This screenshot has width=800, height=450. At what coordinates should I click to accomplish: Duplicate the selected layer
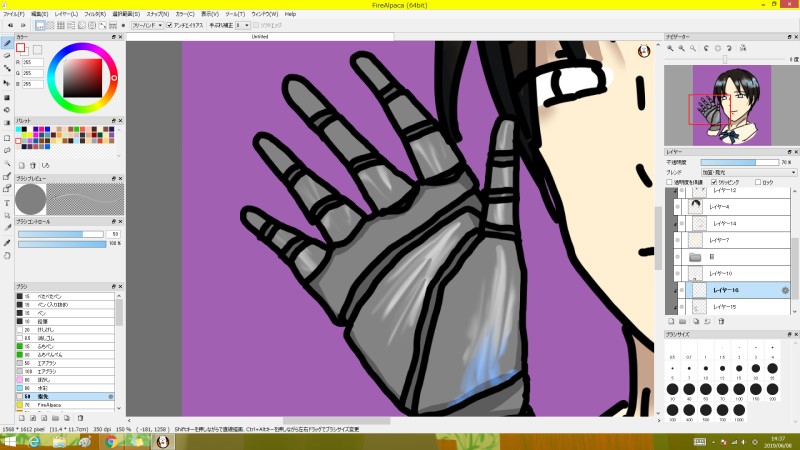[695, 321]
